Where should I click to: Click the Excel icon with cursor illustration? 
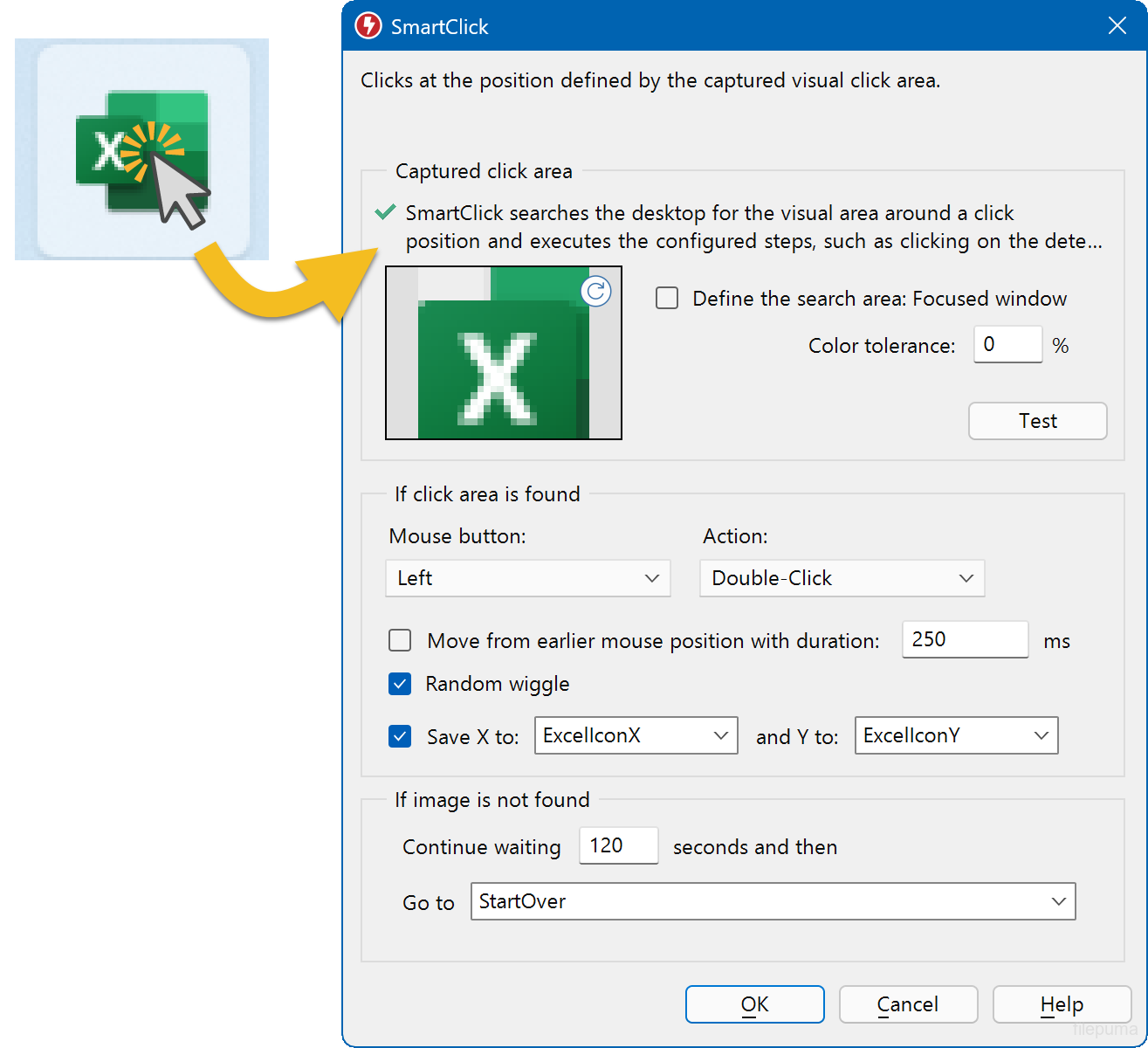142,149
